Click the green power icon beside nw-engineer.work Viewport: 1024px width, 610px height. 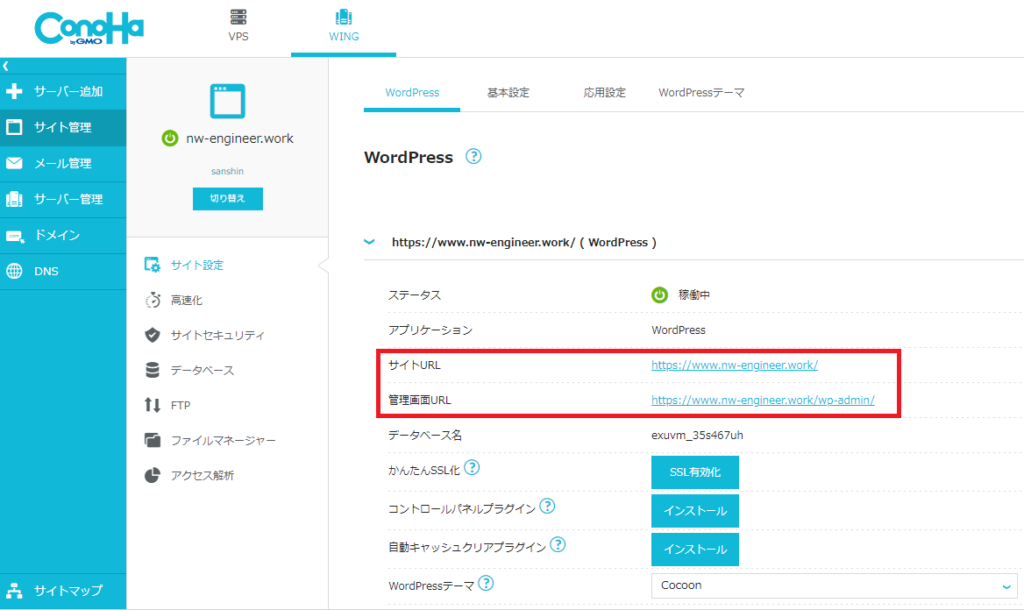coord(170,138)
